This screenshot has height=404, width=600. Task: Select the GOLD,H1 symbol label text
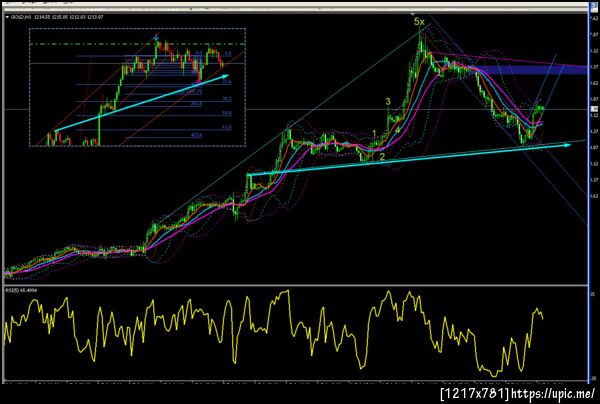click(21, 17)
